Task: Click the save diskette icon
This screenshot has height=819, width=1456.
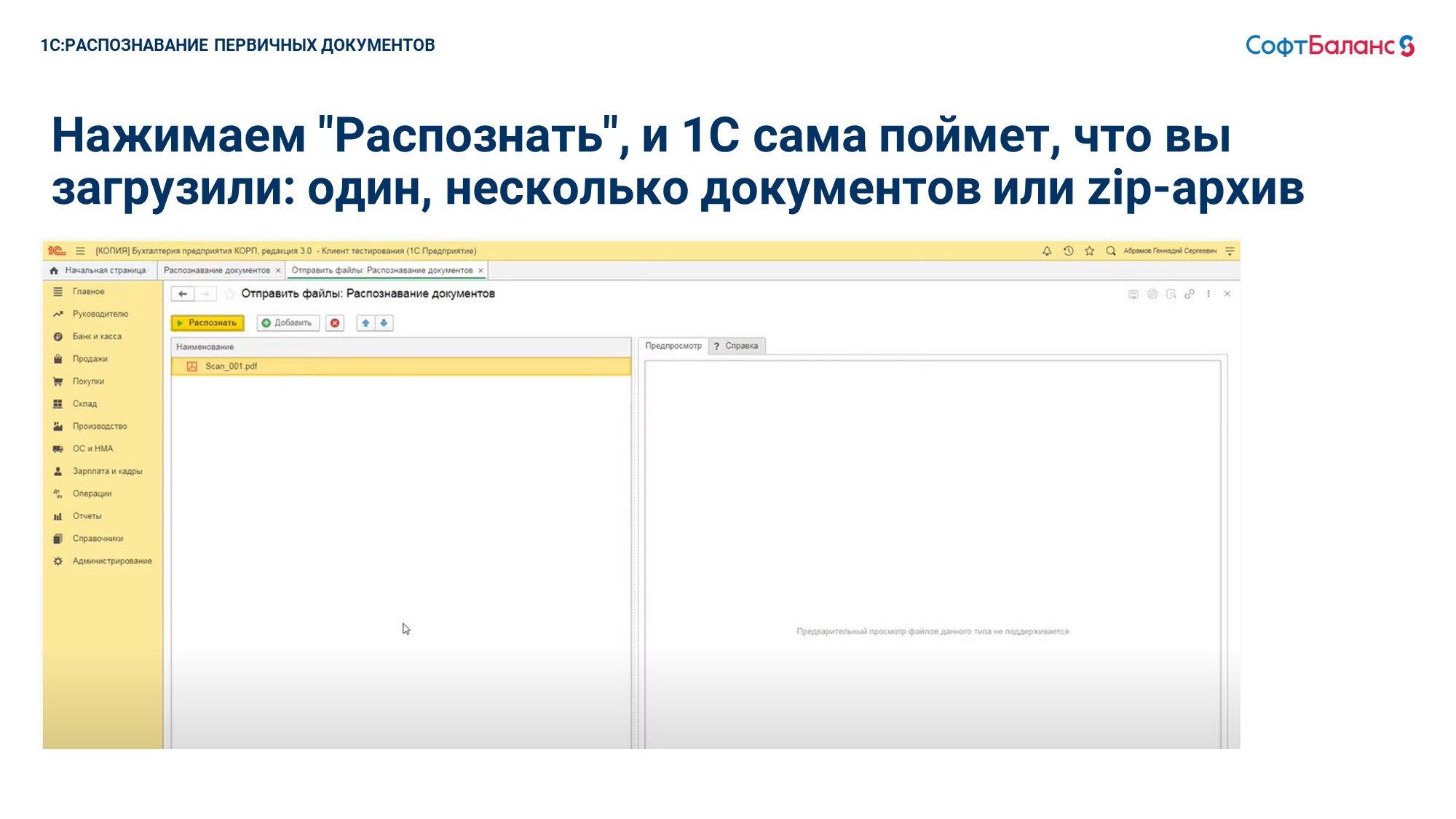Action: click(1133, 294)
